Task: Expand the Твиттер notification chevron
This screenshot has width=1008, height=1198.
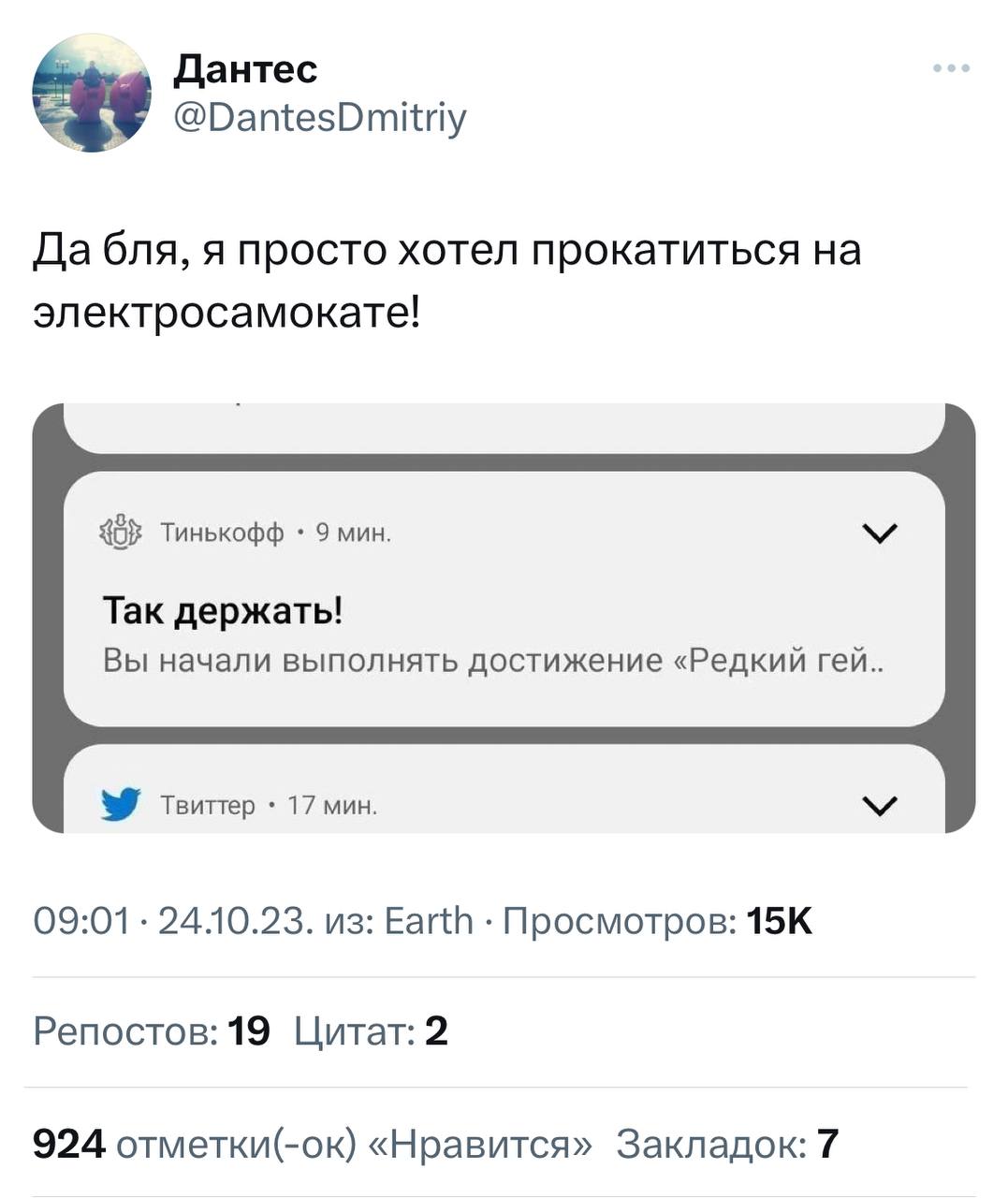Action: [880, 805]
